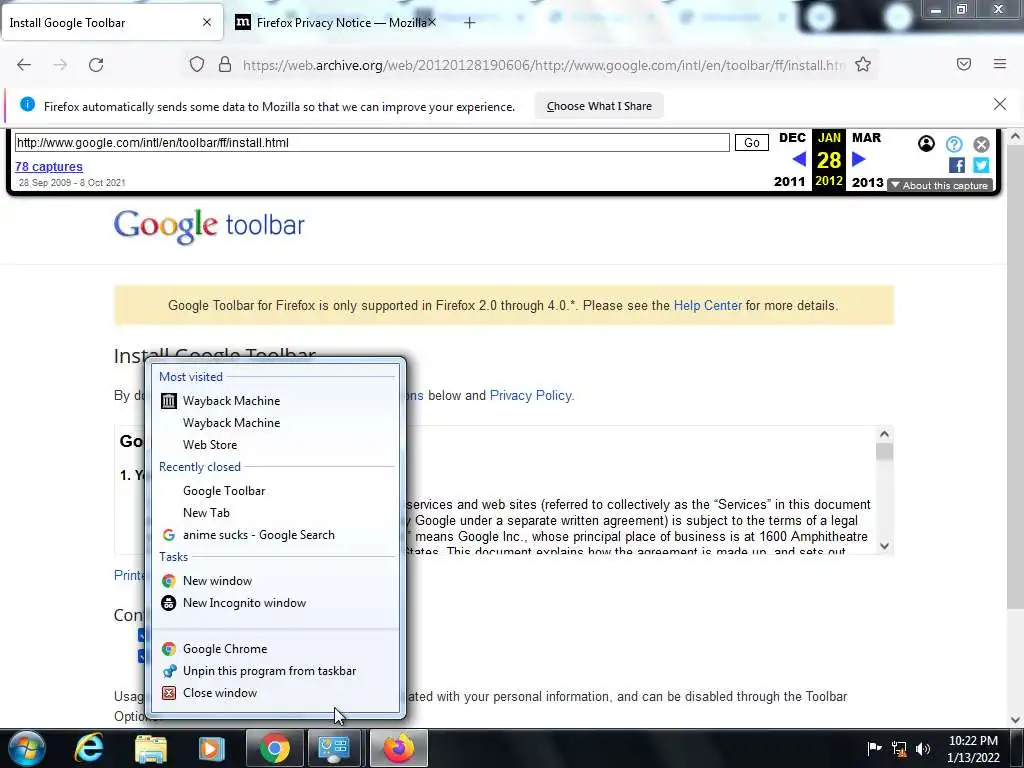Click terms box scroll down arrow

click(884, 546)
